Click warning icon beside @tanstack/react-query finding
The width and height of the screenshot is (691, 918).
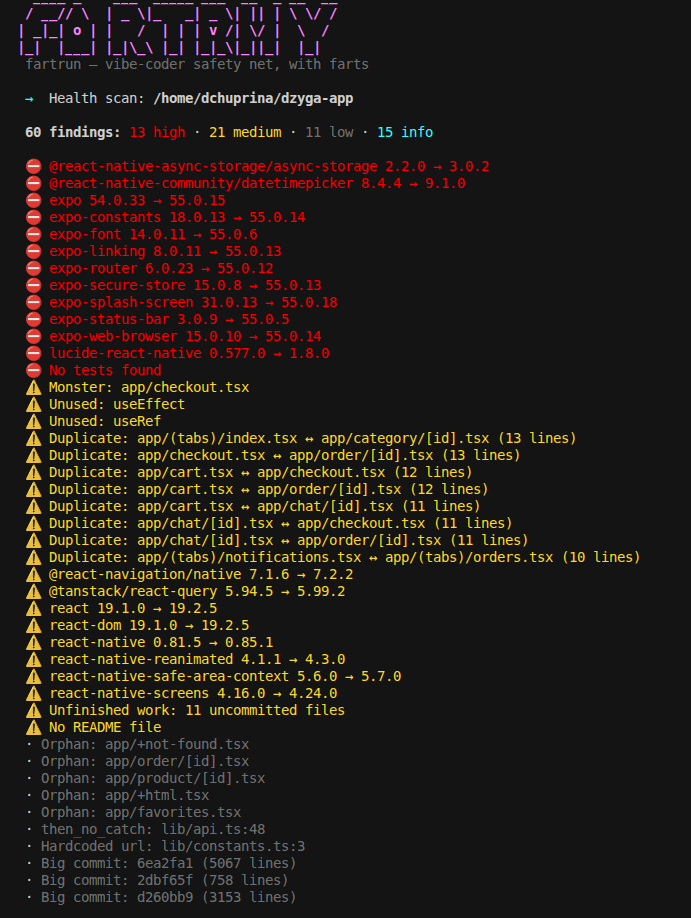pyautogui.click(x=33, y=591)
